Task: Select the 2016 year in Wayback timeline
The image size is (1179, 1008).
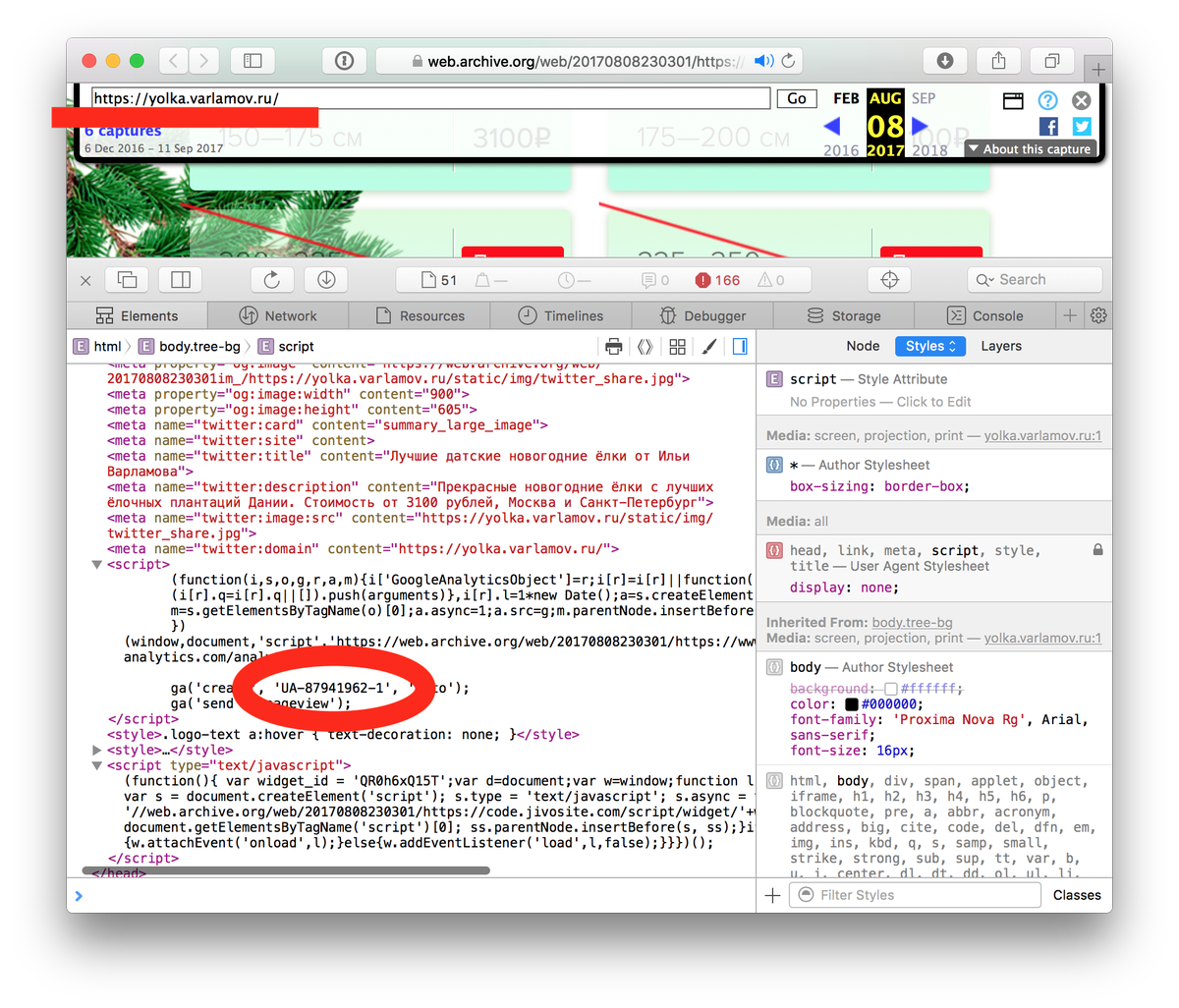Action: pos(841,150)
